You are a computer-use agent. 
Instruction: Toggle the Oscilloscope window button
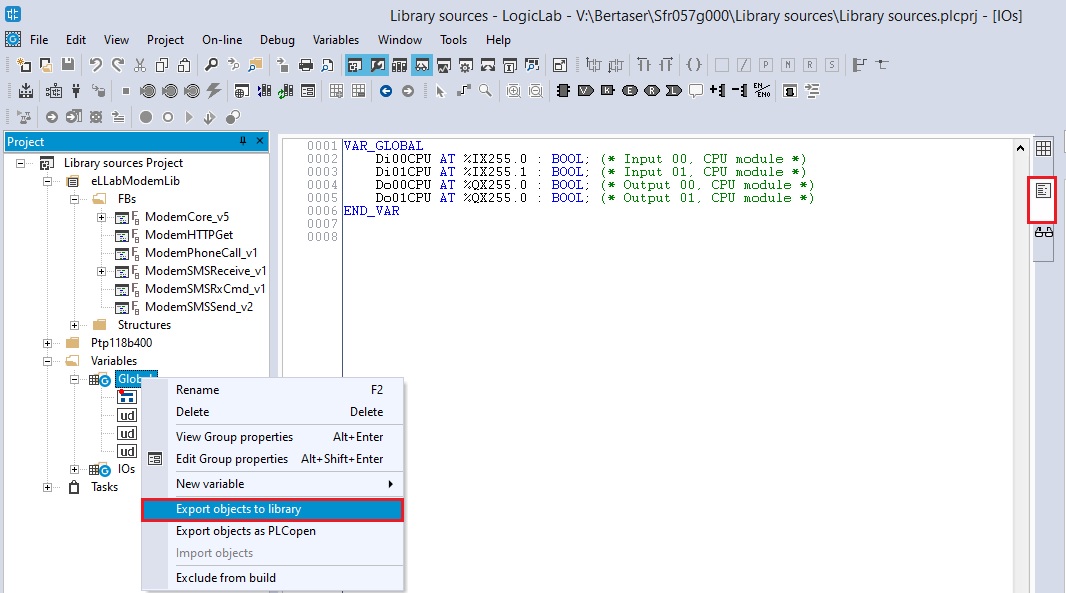pos(444,65)
